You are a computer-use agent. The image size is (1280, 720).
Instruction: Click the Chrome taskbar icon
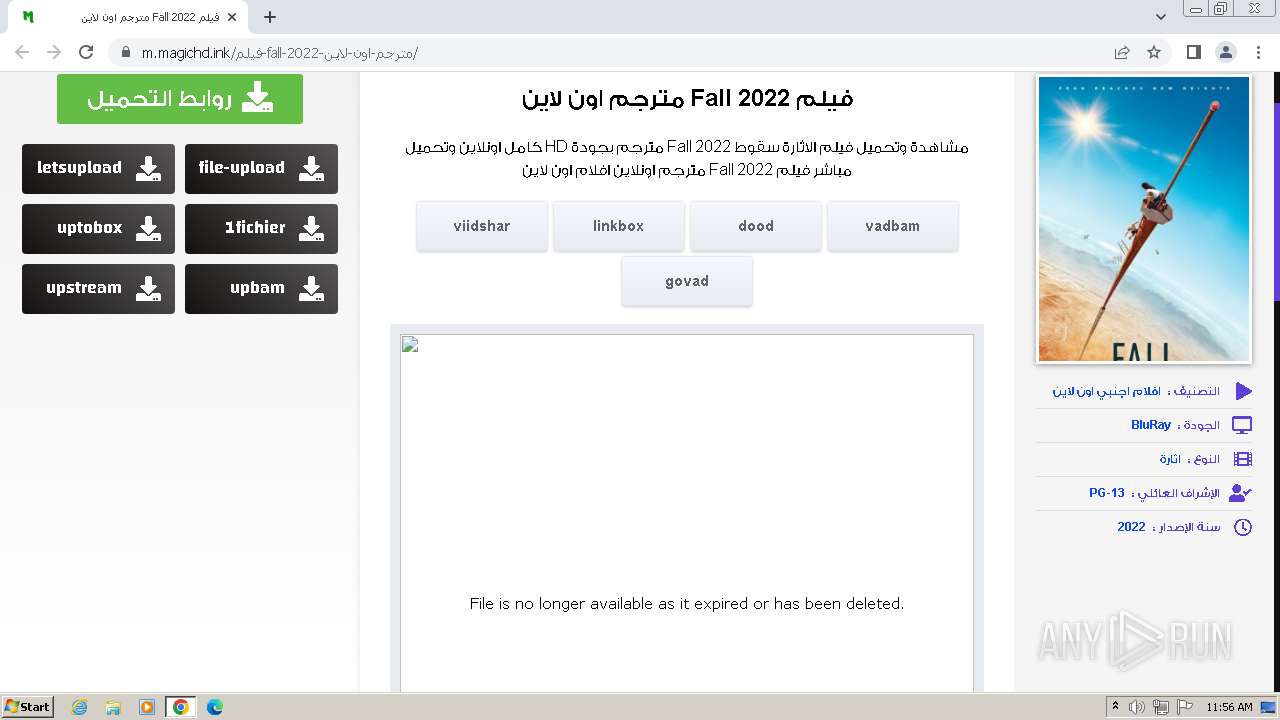click(x=181, y=707)
